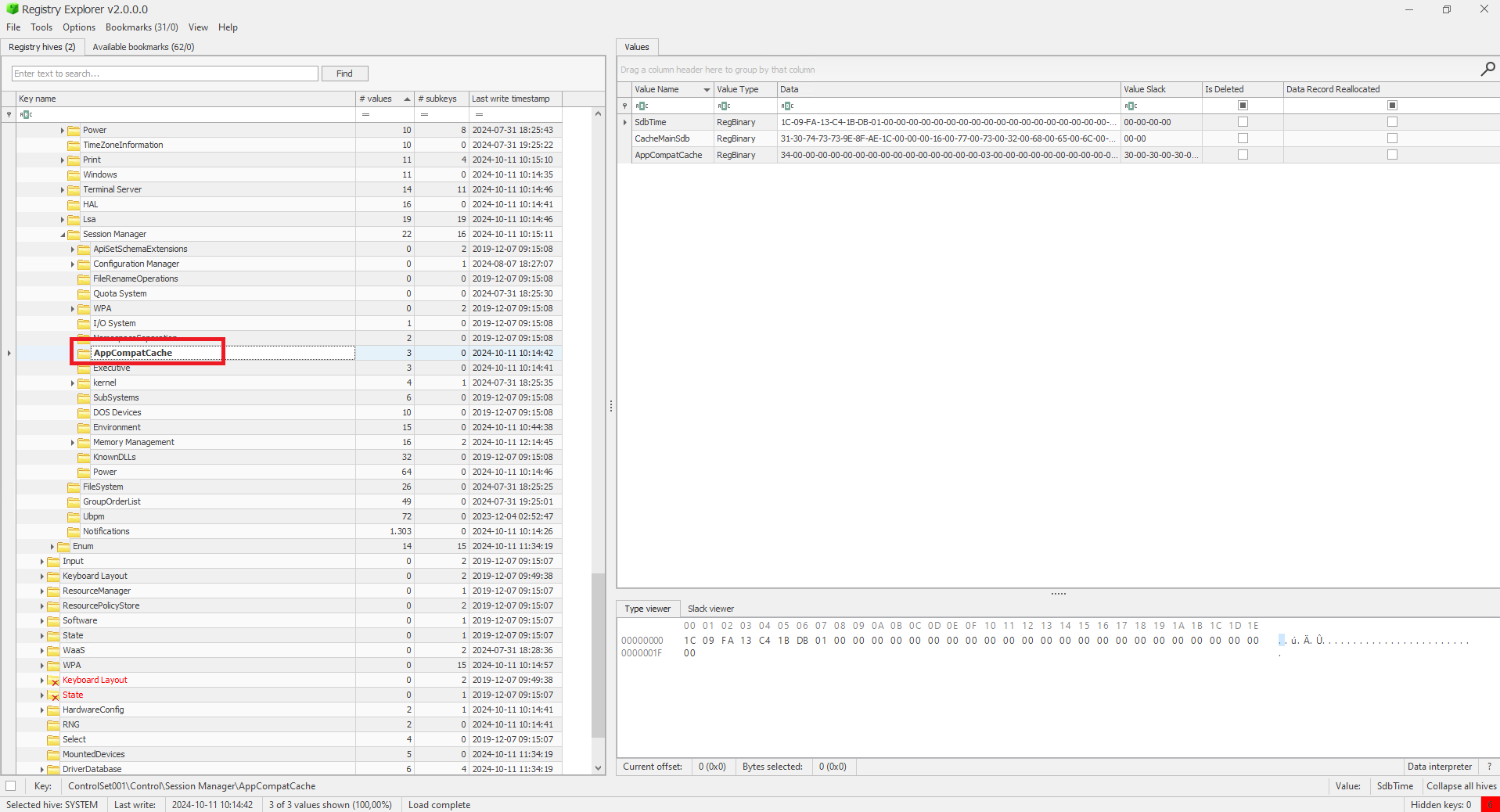The width and height of the screenshot is (1500, 812).
Task: Click the Data column filter condition icon
Action: [787, 106]
